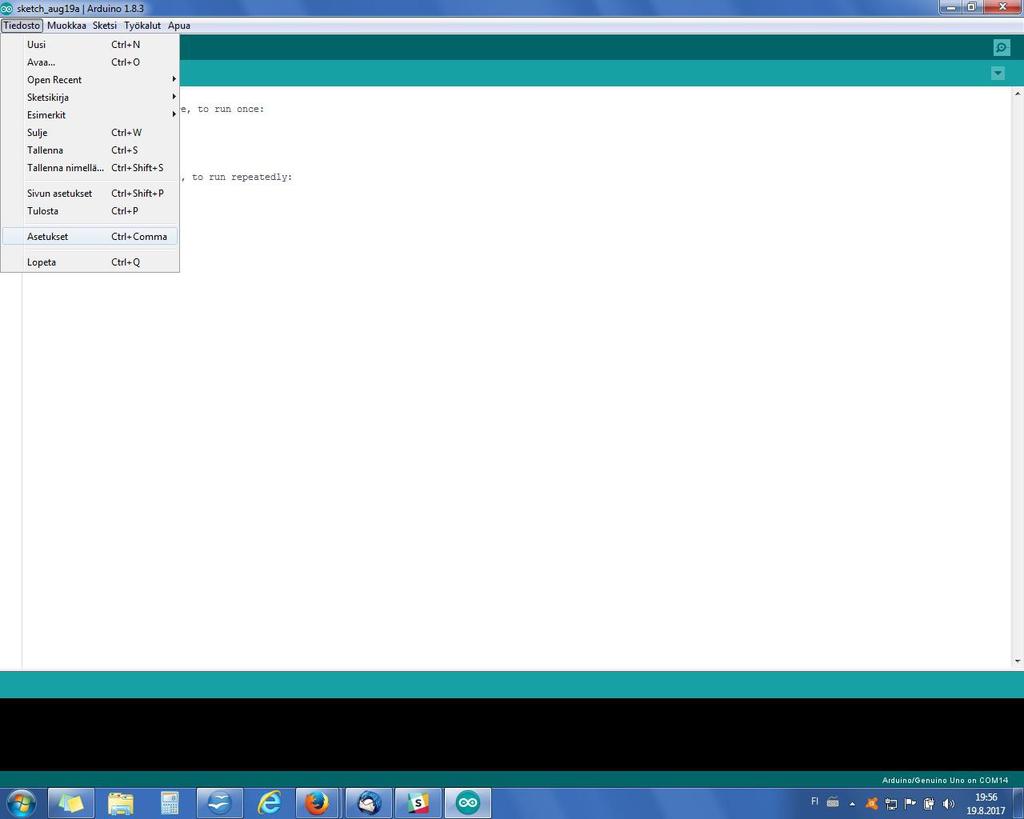Click 'to run repeatedly:' comment in editor
This screenshot has width=1024, height=819.
click(242, 177)
